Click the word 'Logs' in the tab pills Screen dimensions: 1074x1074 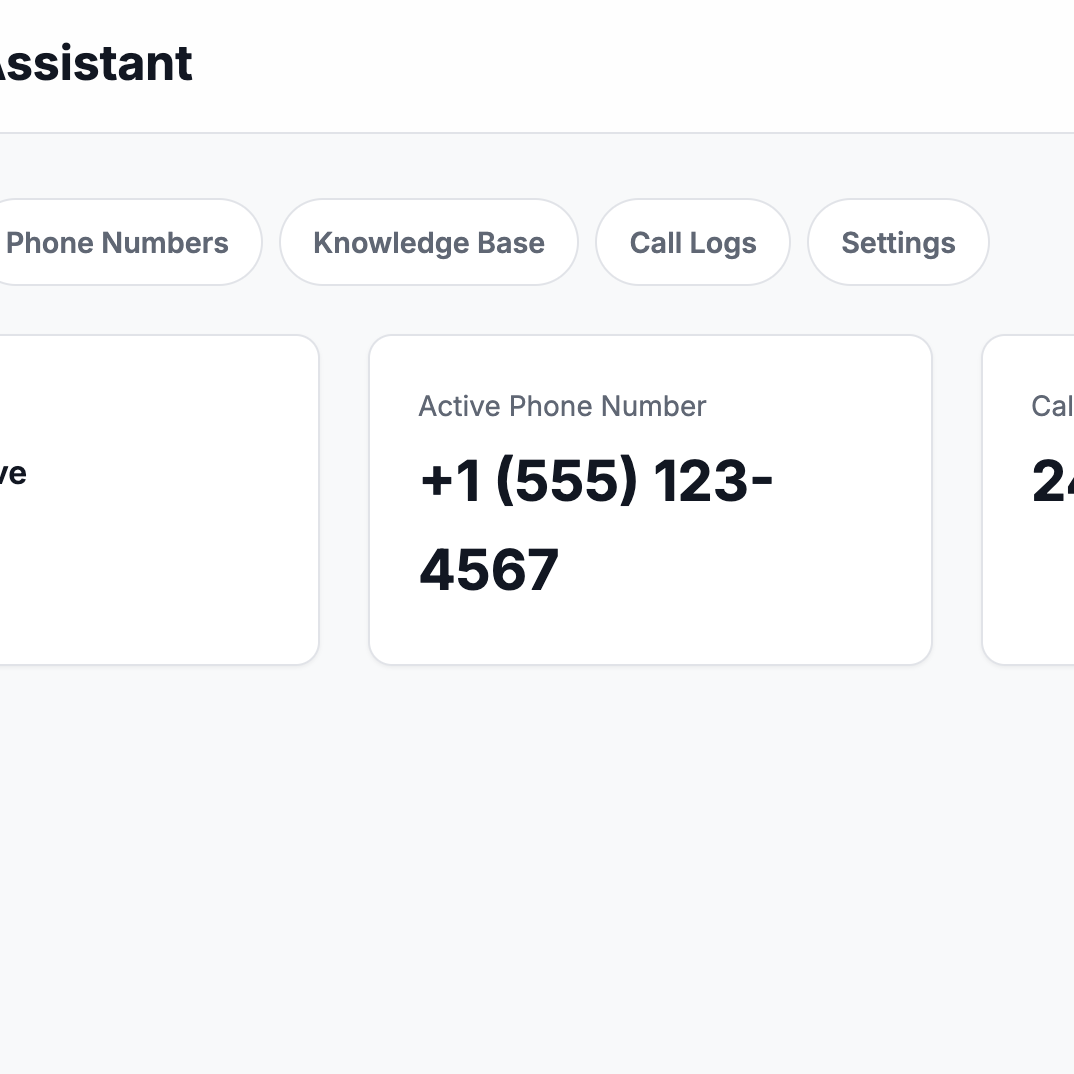[724, 243]
